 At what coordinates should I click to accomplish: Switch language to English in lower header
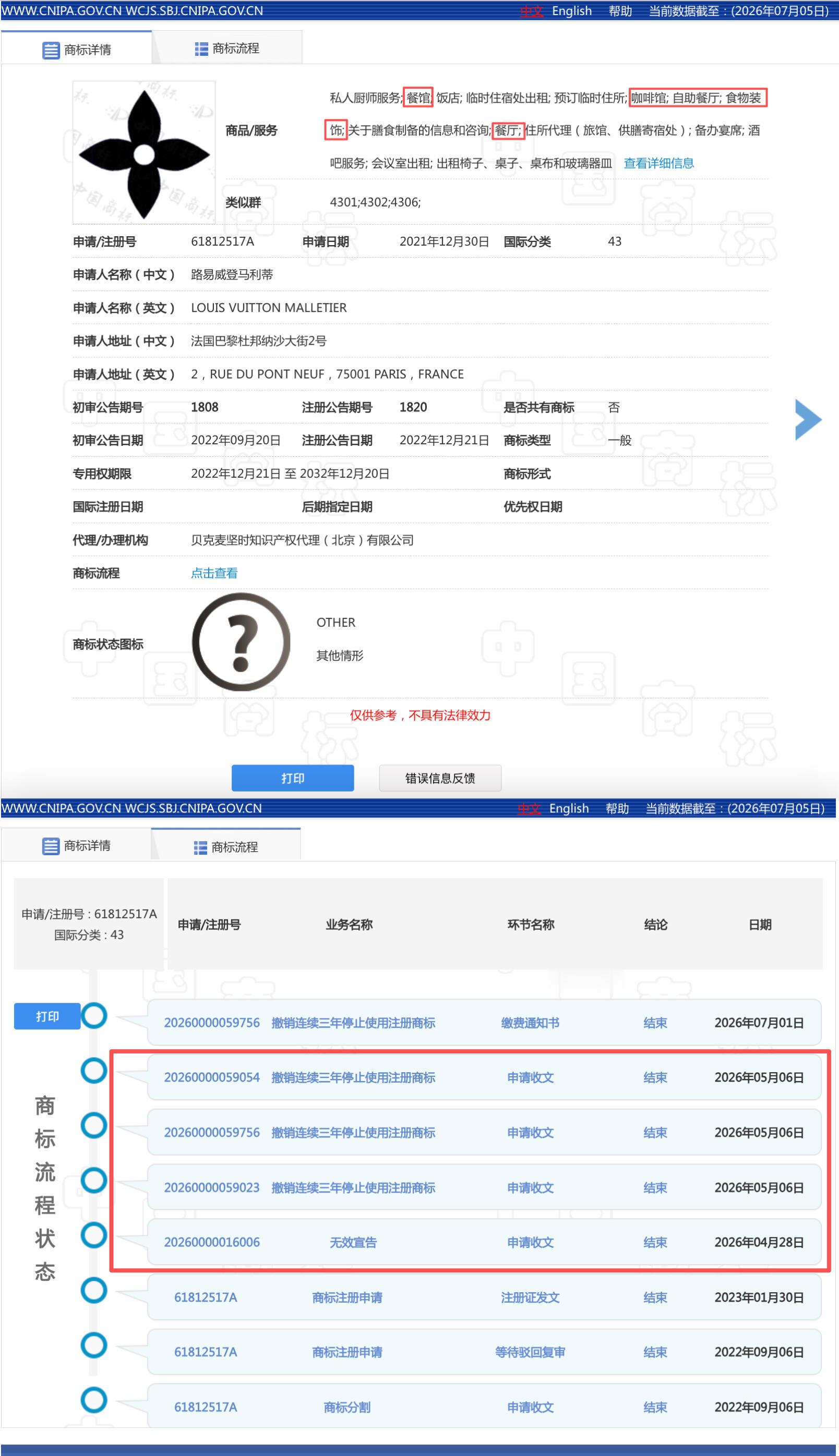tap(569, 808)
